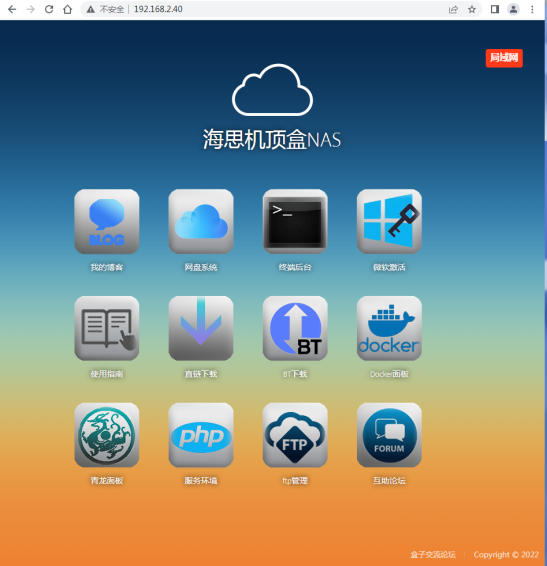Toggle the red 局域网 network button
Image resolution: width=547 pixels, height=566 pixels.
click(504, 58)
